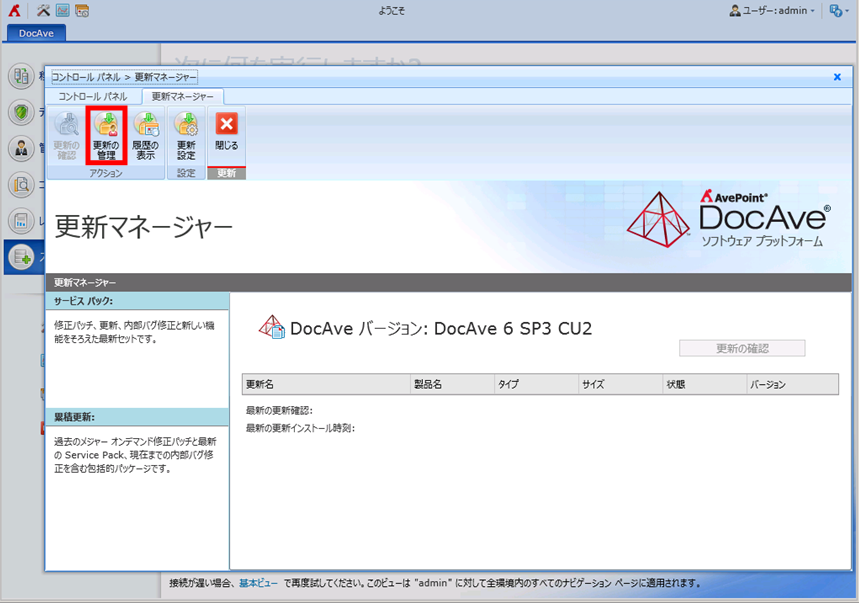Switch to the 更新マネージャー ribbon tab
Viewport: 859px width, 603px height.
(x=182, y=96)
